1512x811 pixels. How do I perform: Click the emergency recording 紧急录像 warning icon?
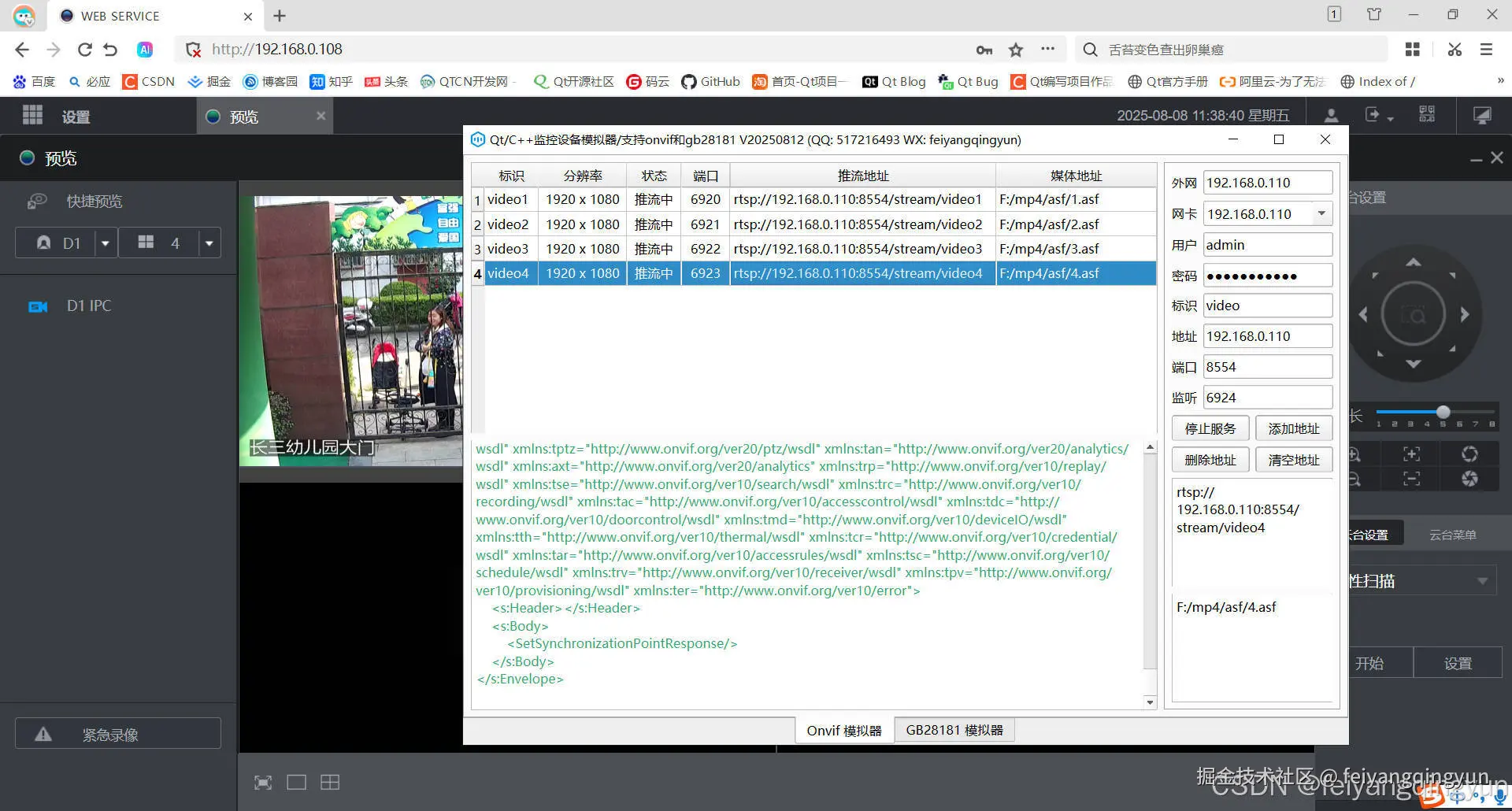tap(43, 734)
